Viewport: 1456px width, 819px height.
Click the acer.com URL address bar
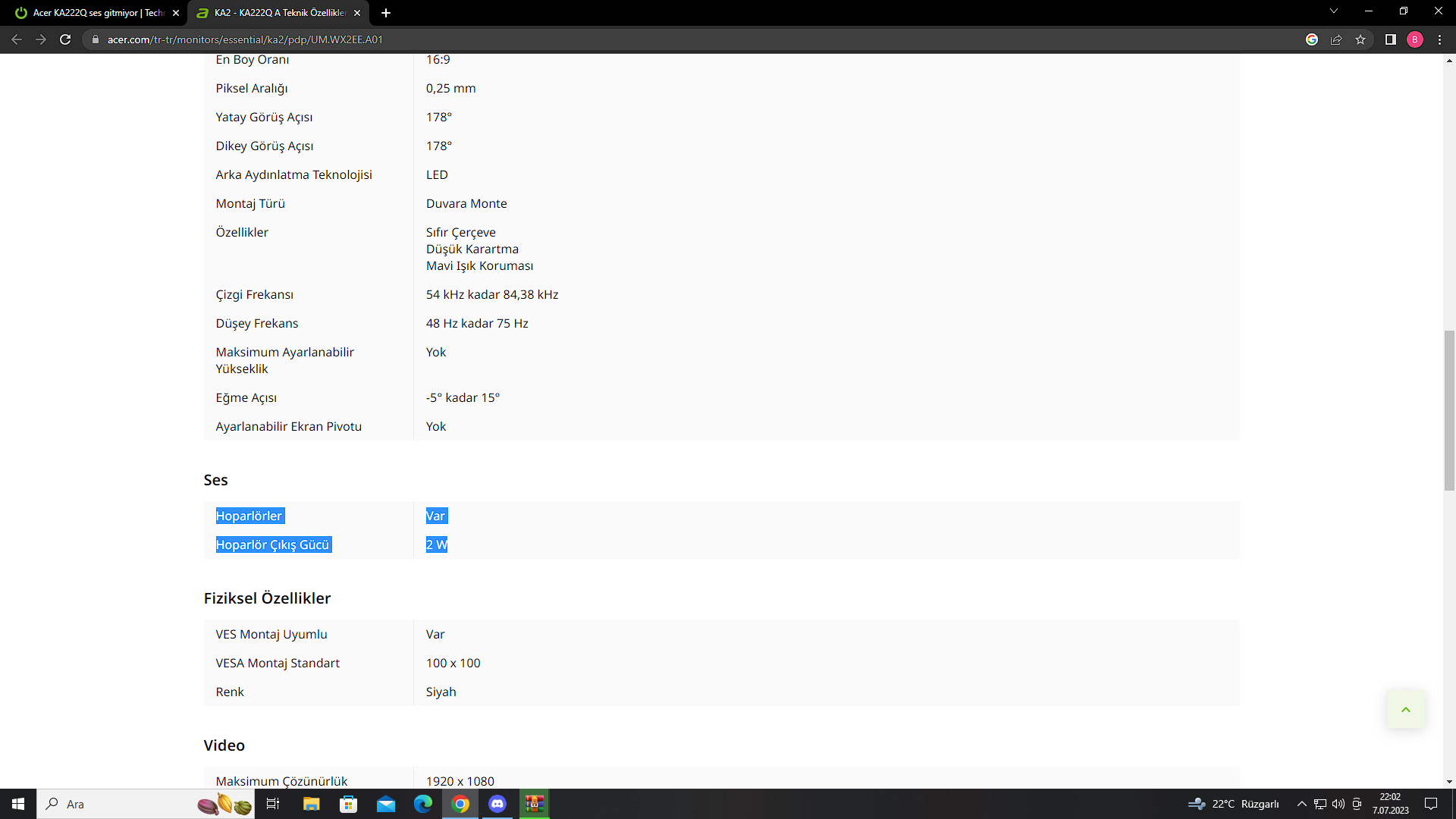244,39
